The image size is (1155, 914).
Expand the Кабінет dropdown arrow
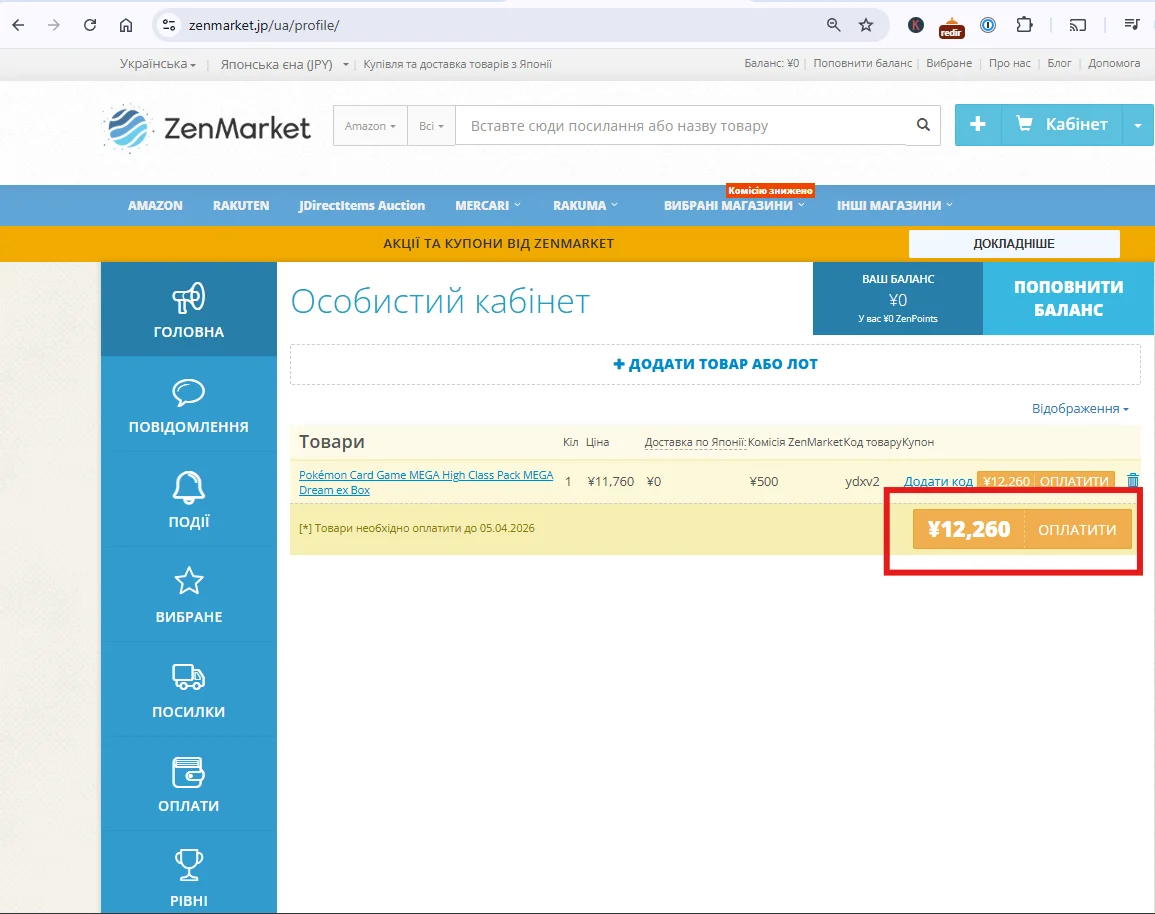[1138, 124]
